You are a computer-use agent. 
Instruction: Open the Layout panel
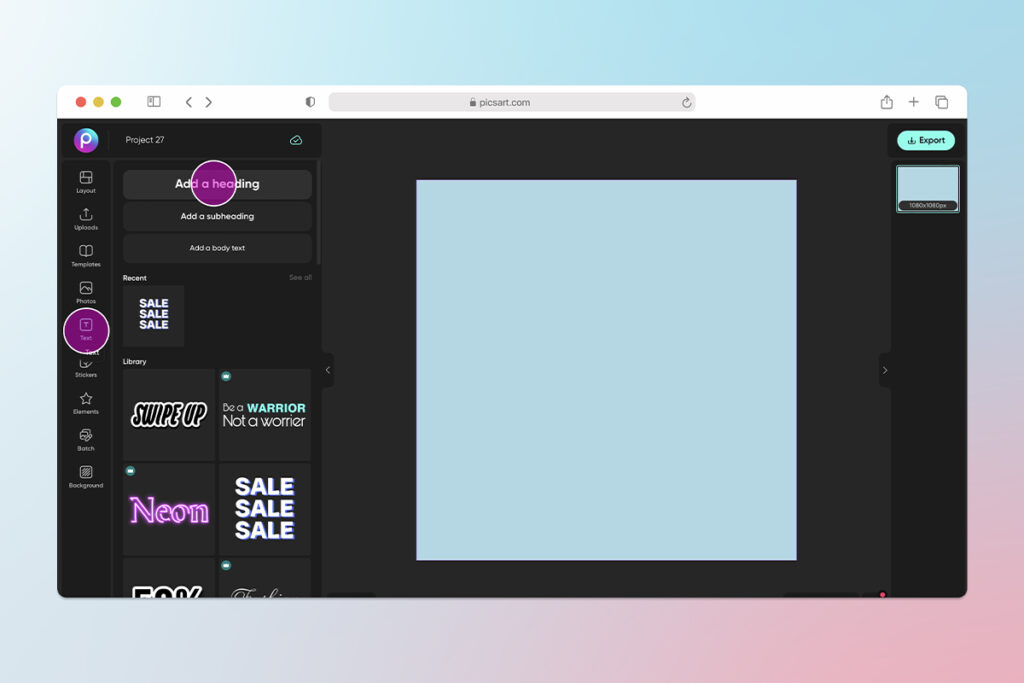click(x=85, y=180)
